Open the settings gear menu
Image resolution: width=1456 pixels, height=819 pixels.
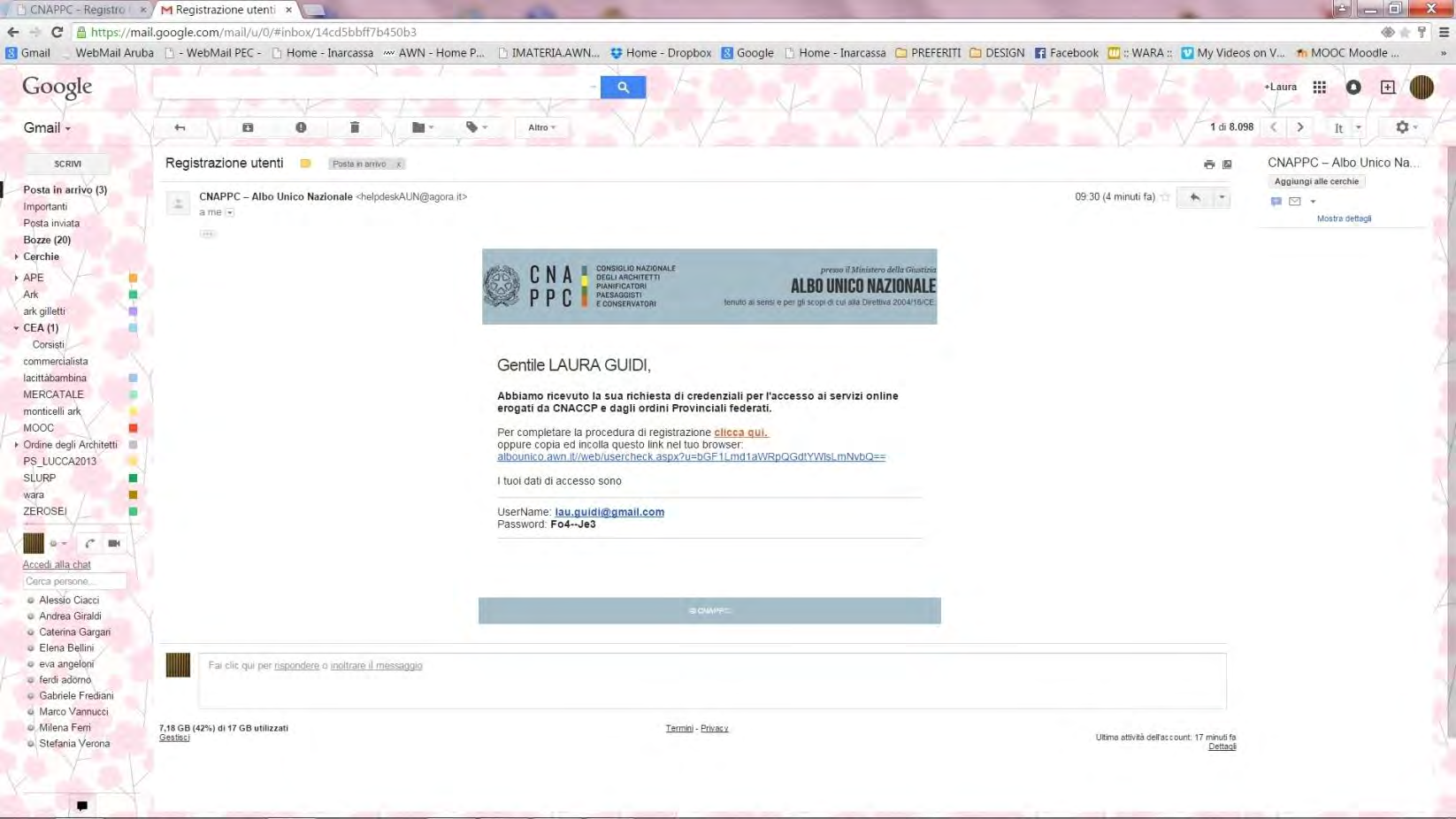pos(1406,127)
